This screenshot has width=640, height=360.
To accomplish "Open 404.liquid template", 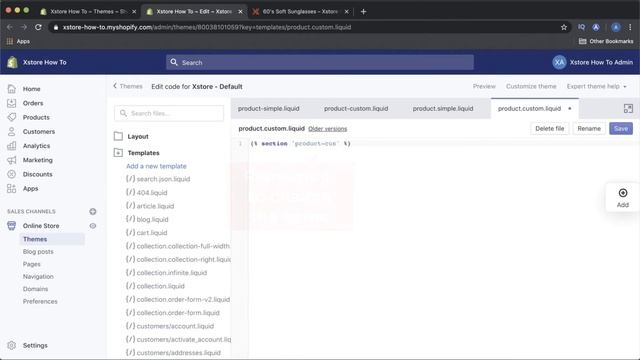I will coord(147,192).
